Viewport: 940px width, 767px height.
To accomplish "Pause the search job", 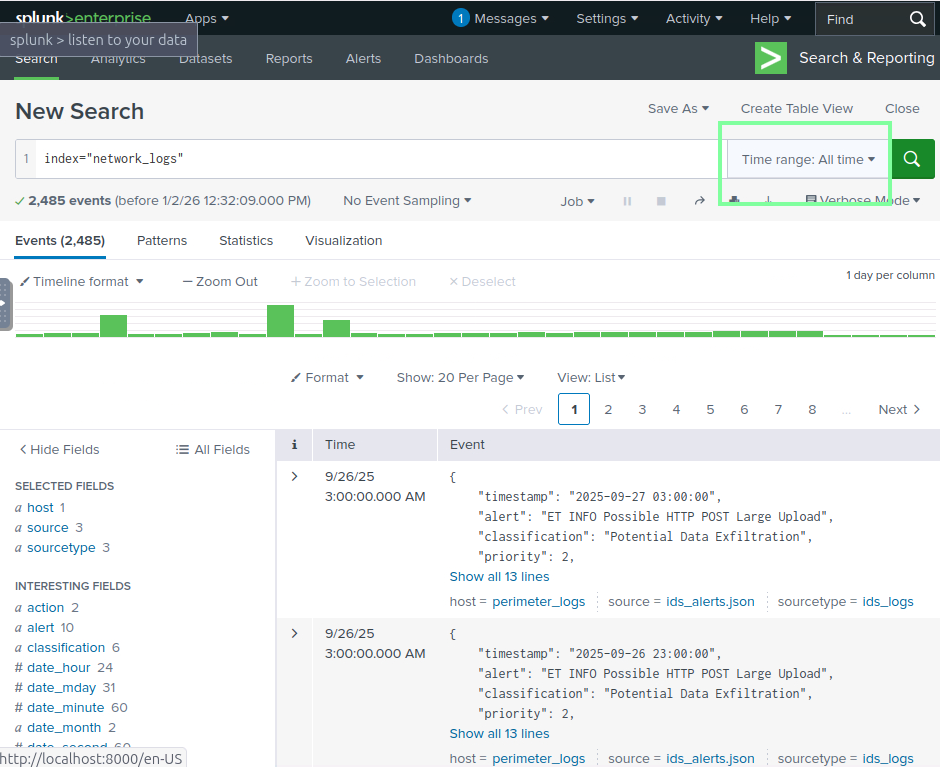I will click(x=627, y=201).
